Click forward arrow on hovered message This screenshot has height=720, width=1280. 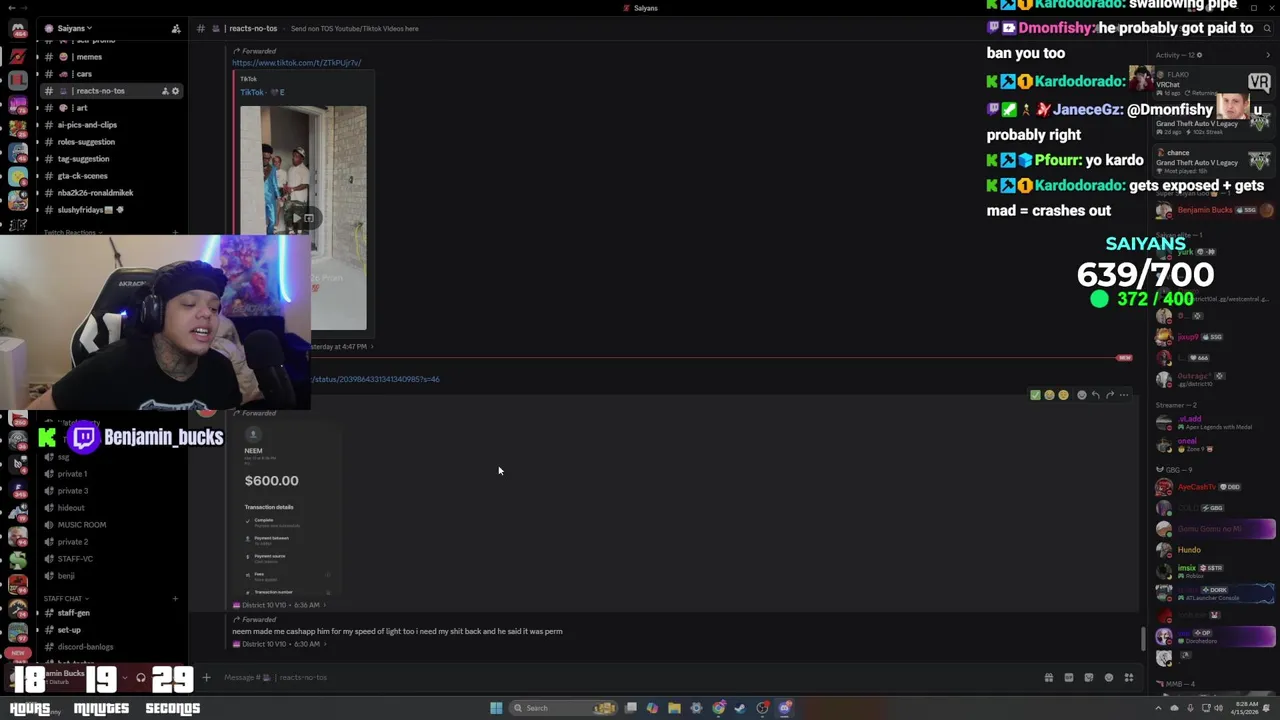[x=1110, y=395]
